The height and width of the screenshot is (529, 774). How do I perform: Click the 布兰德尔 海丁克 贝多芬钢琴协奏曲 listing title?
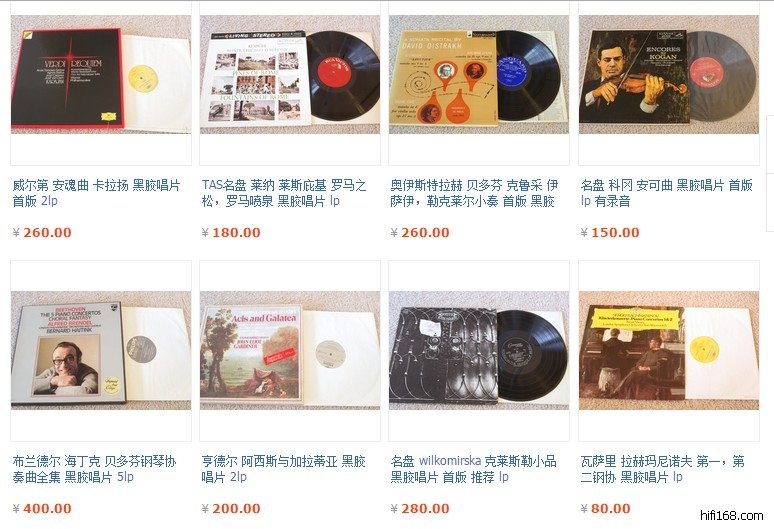(x=94, y=469)
